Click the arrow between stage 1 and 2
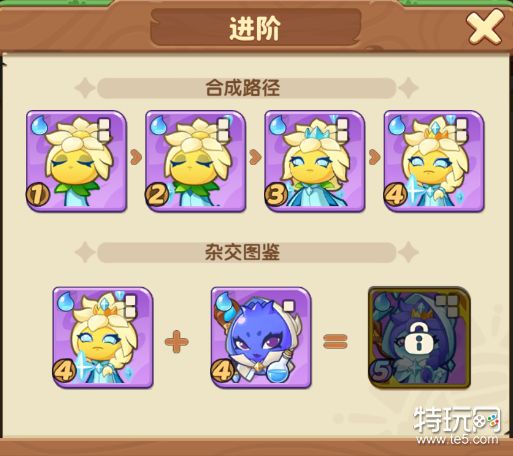This screenshot has height=456, width=513. click(136, 157)
